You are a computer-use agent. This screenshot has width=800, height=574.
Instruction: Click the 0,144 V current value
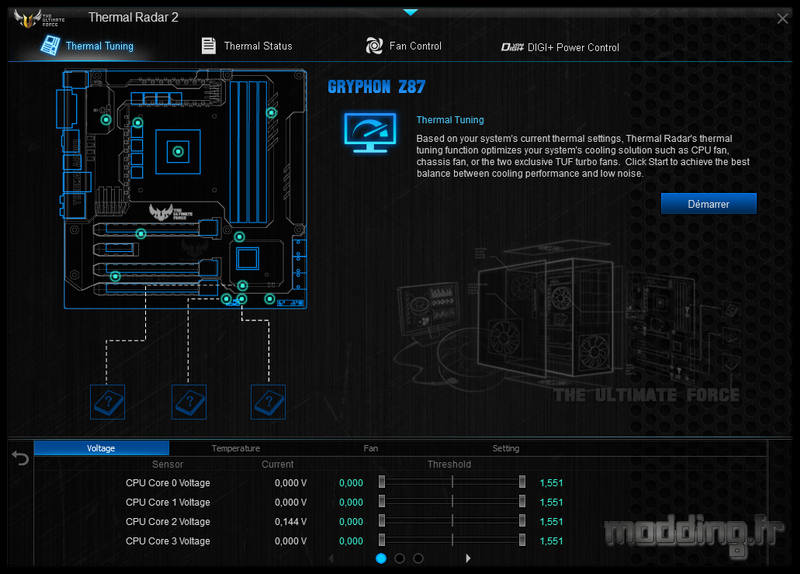click(x=291, y=521)
